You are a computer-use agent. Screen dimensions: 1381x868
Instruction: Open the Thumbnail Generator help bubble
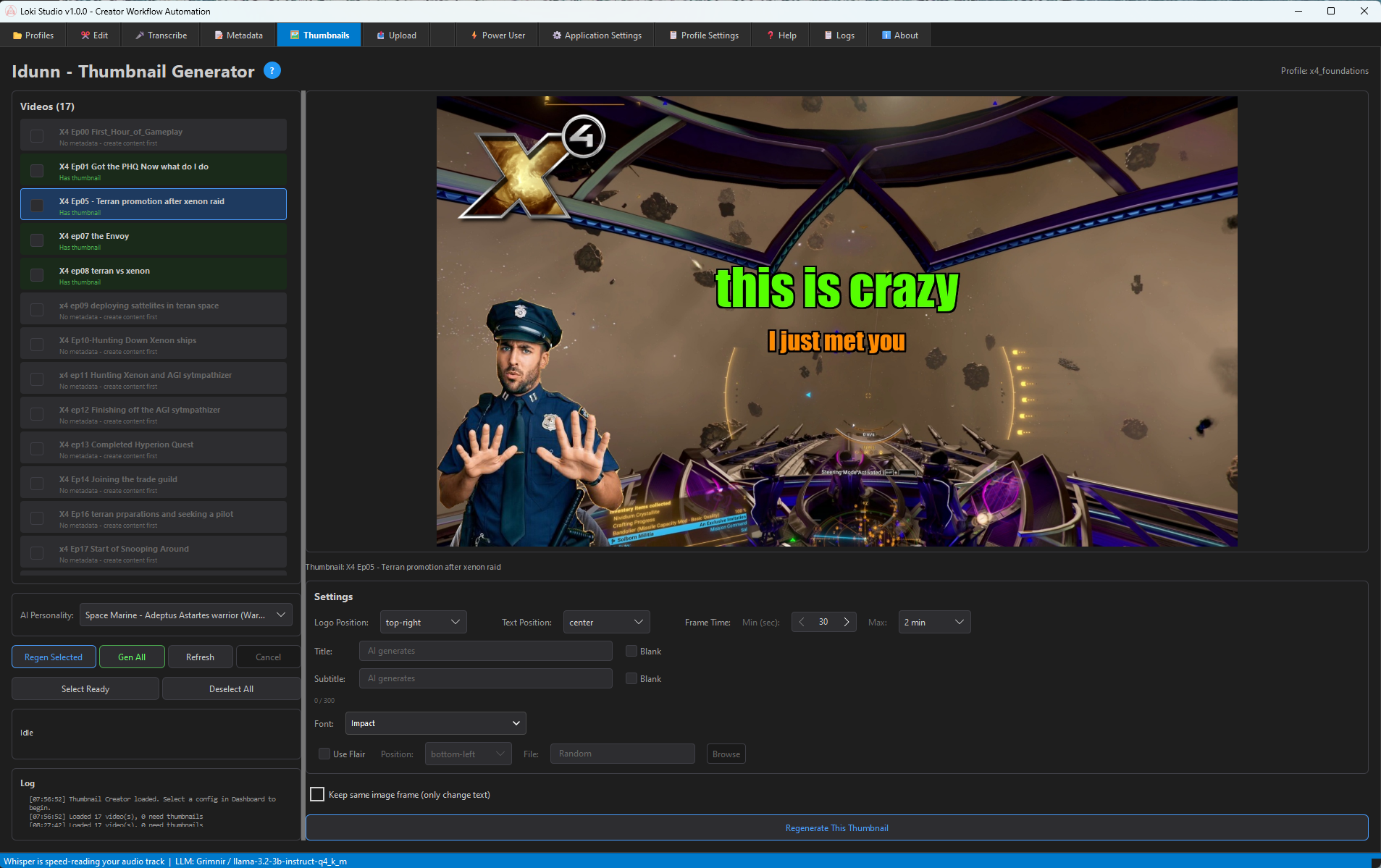coord(272,70)
